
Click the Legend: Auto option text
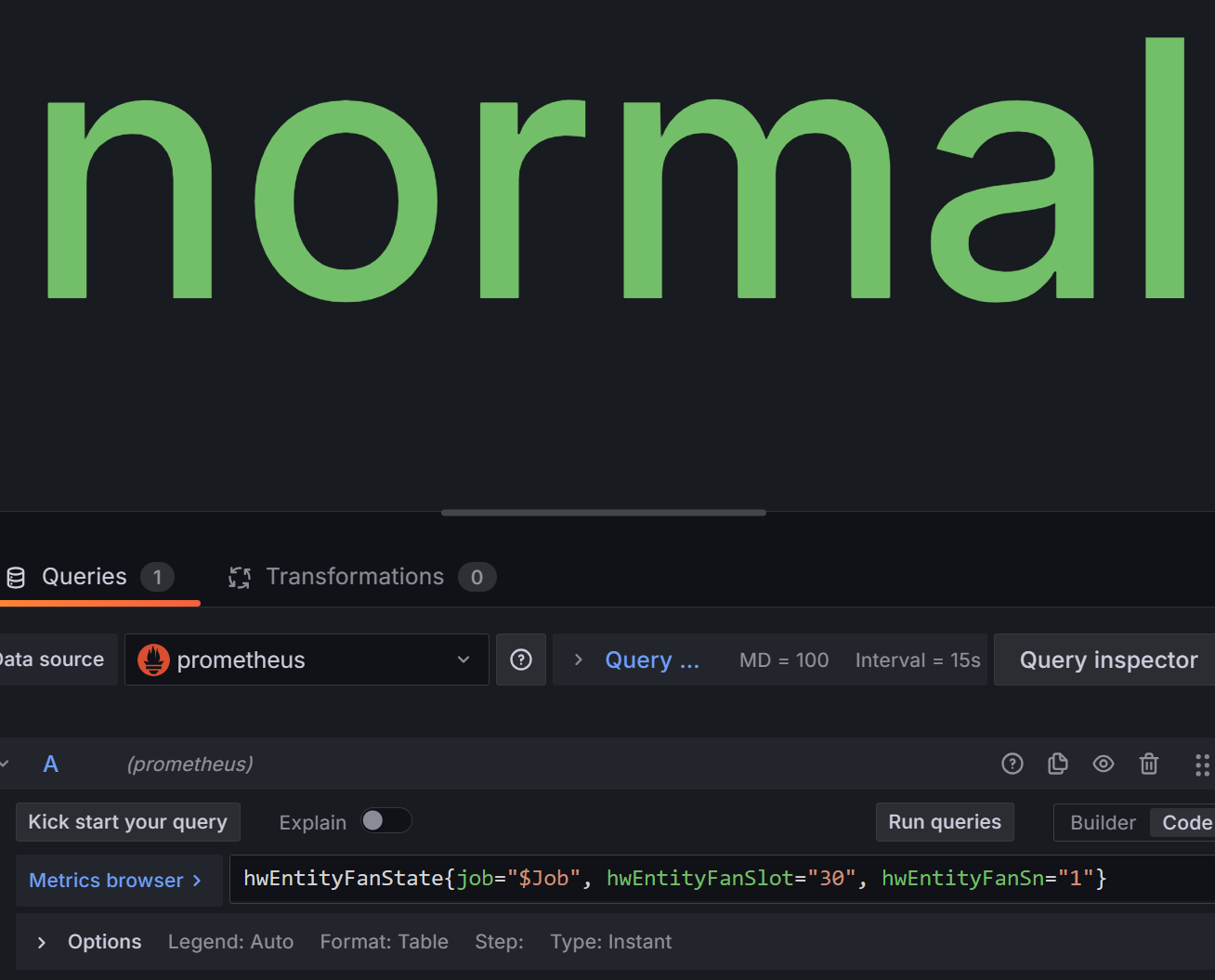point(230,942)
